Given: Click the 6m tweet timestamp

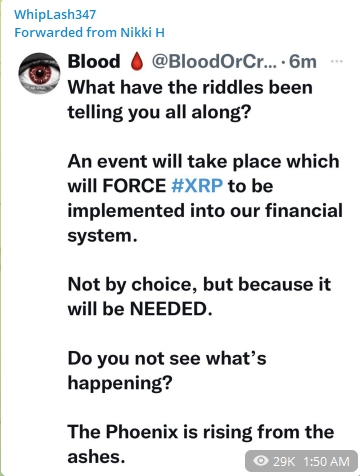Looking at the screenshot, I should coord(303,62).
